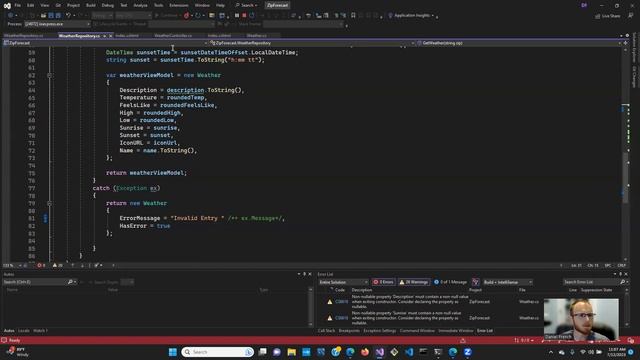The width and height of the screenshot is (640, 360).
Task: Toggle the Warnings filter in Error List
Action: coord(414,282)
